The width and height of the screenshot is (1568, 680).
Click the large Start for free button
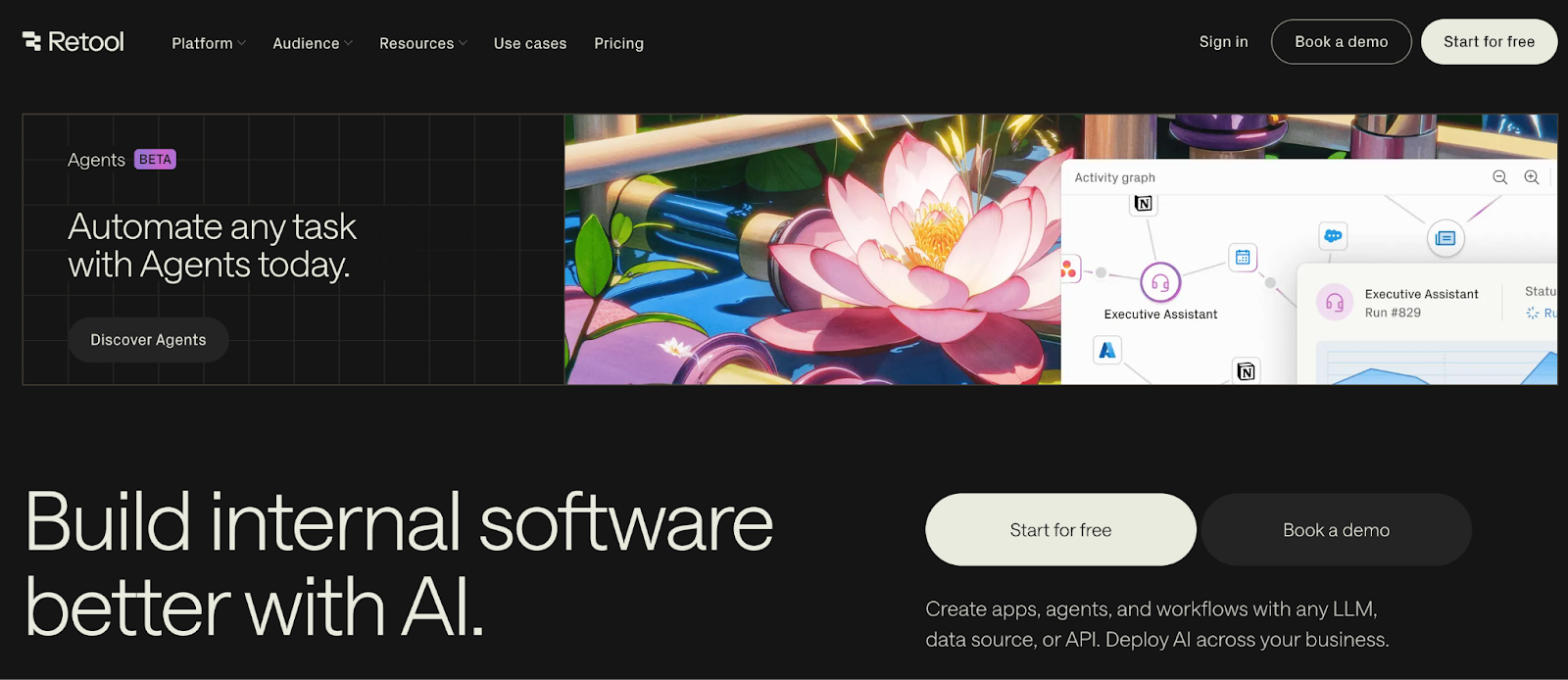(x=1060, y=530)
